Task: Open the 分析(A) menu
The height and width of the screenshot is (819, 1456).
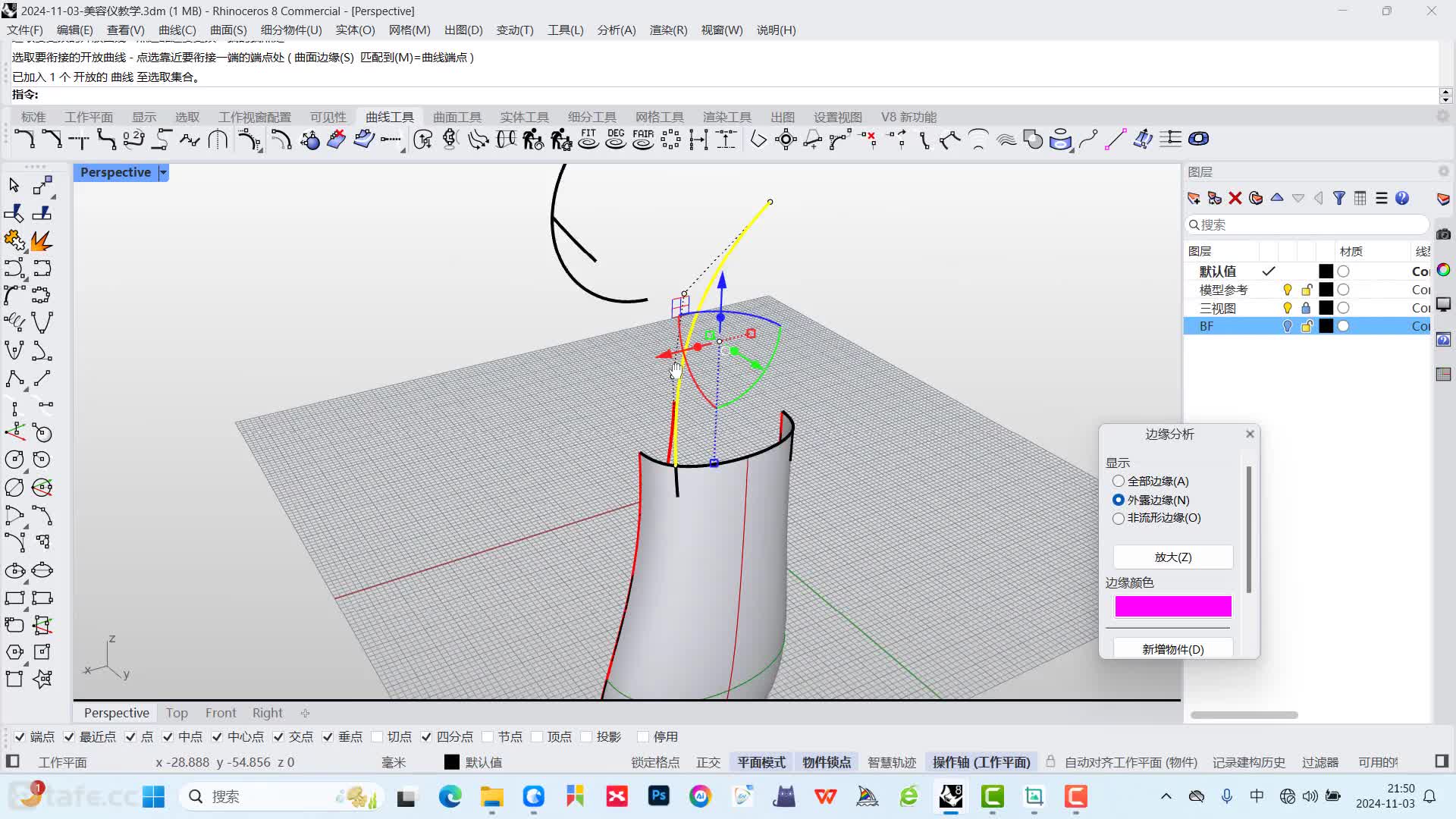Action: (617, 30)
